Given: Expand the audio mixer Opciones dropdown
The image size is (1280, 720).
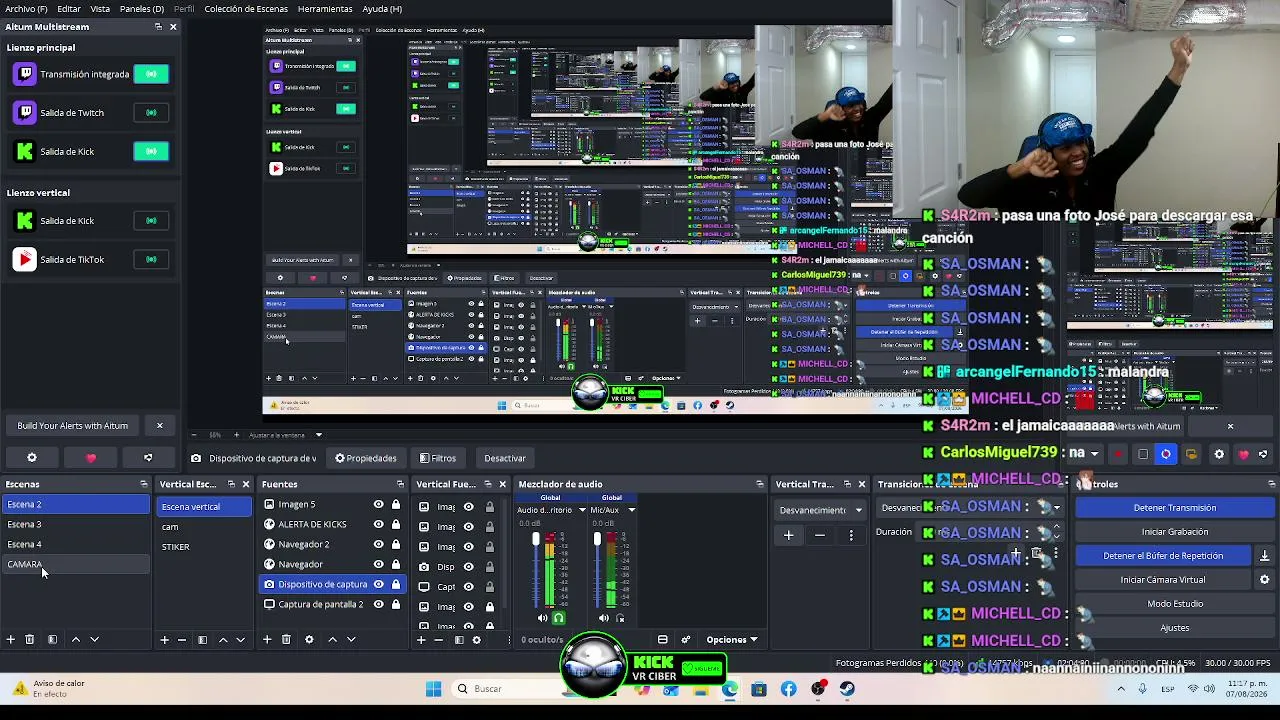Looking at the screenshot, I should click(x=732, y=640).
